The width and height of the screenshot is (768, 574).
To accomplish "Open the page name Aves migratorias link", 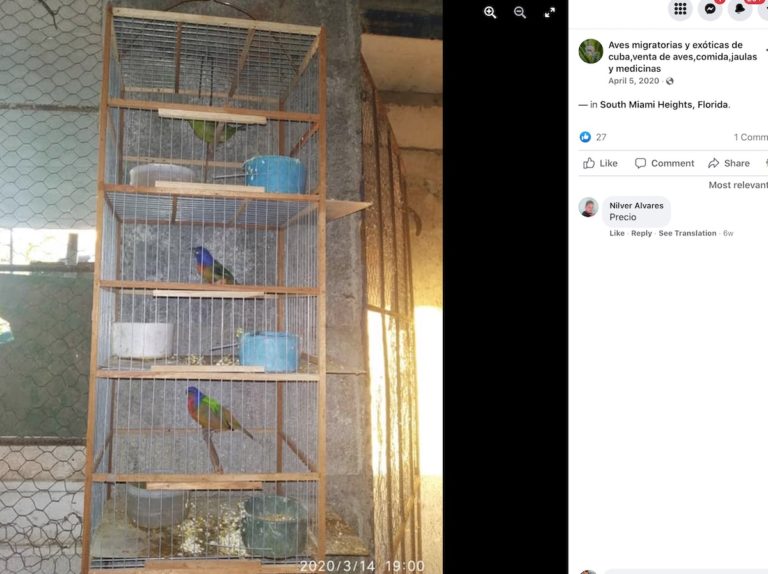I will [x=682, y=56].
